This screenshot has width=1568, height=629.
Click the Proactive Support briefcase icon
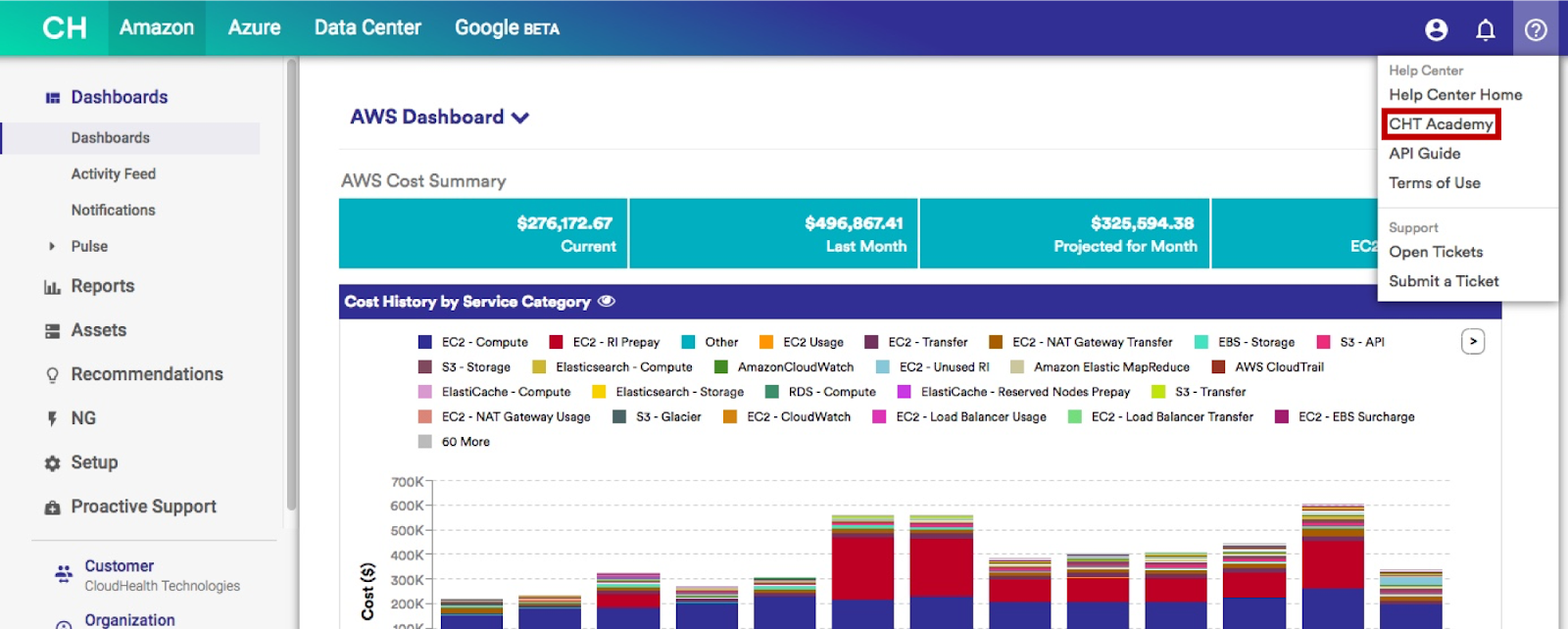point(53,508)
